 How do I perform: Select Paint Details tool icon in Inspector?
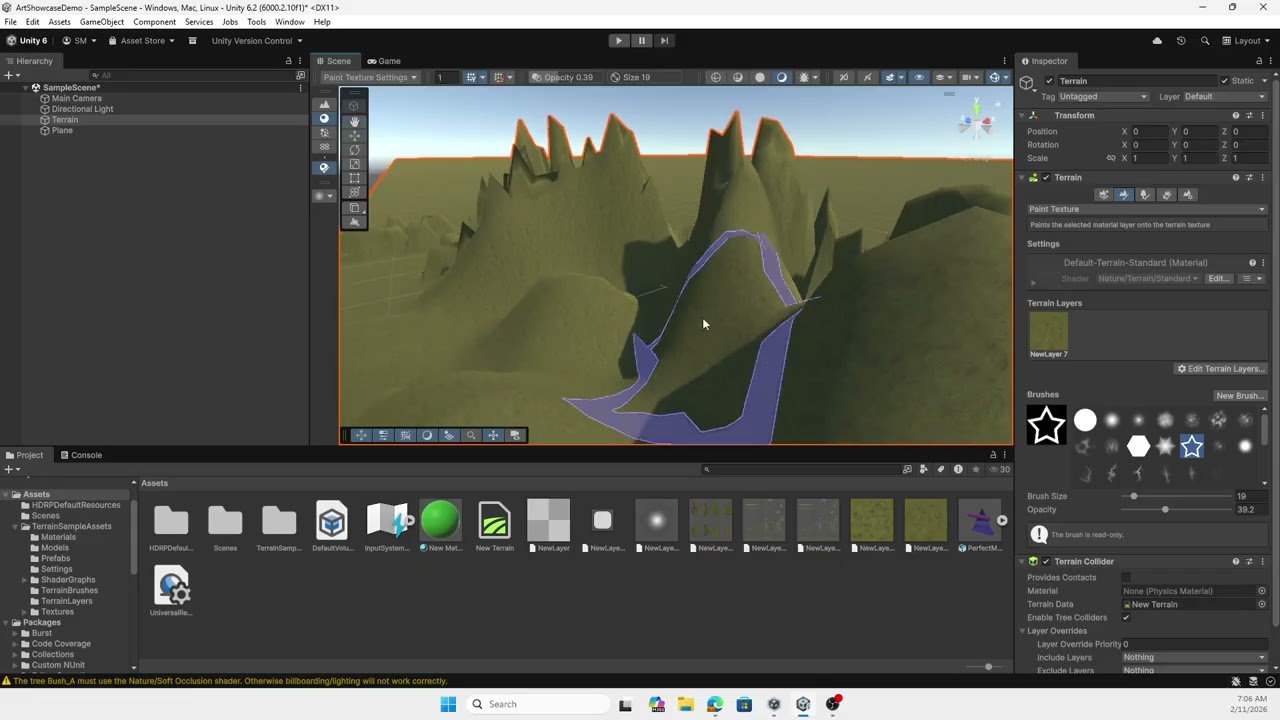[x=1166, y=195]
